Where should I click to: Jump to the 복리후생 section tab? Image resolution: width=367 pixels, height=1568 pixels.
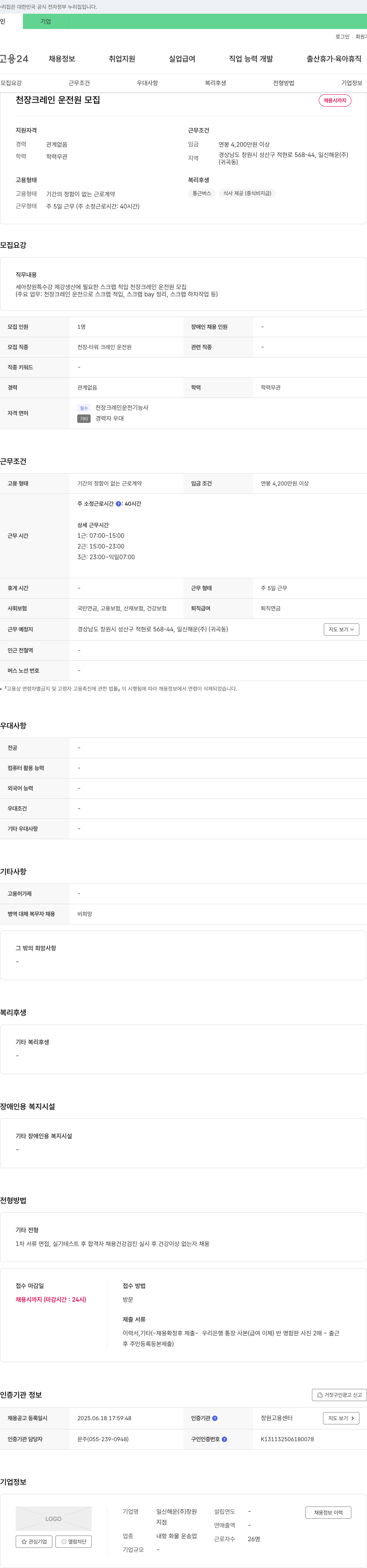click(x=215, y=83)
